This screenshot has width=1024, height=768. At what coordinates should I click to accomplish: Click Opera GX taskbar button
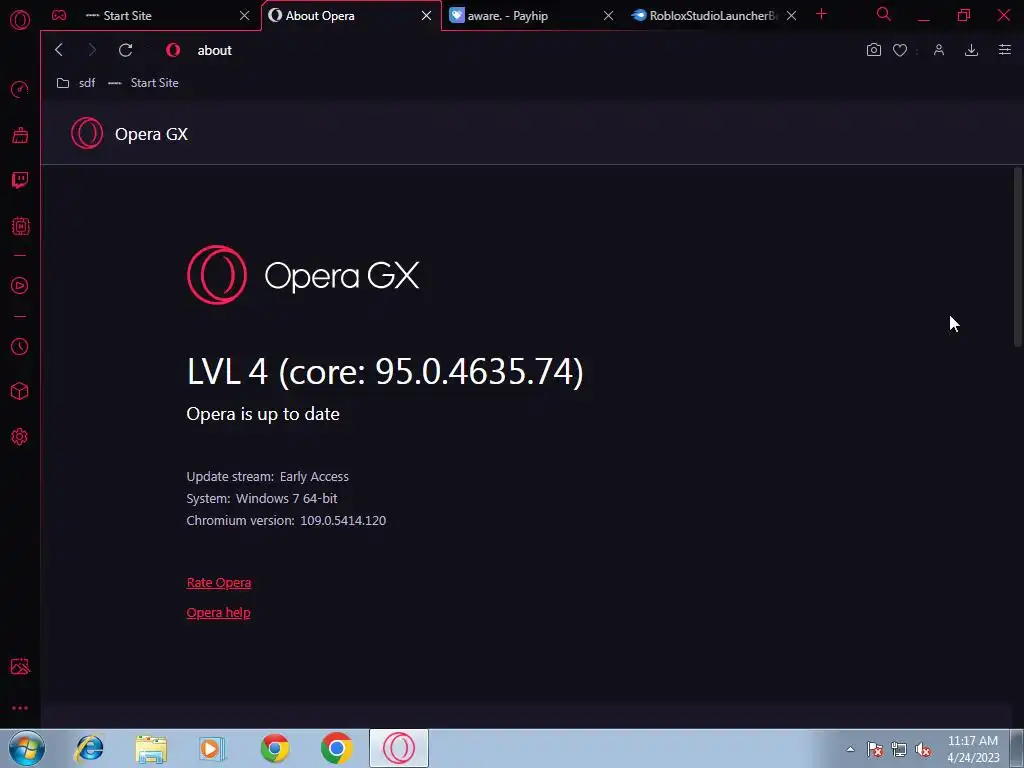coord(399,748)
